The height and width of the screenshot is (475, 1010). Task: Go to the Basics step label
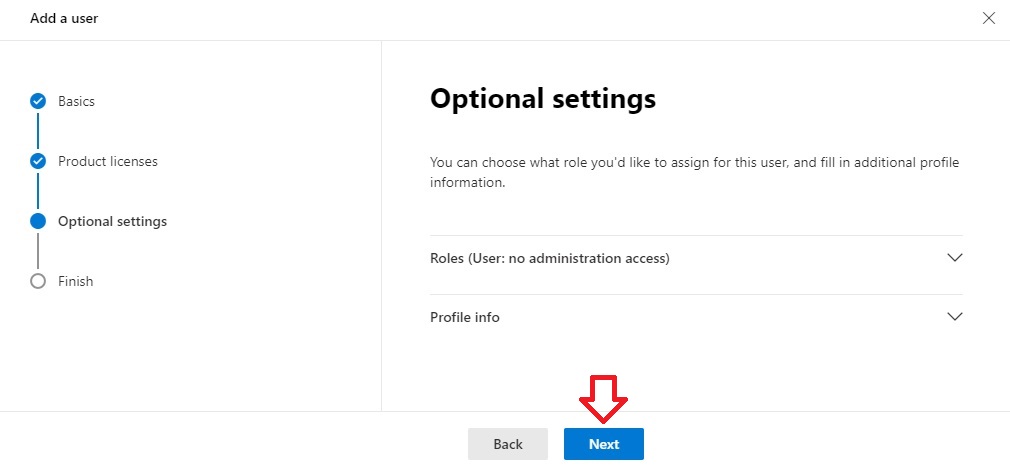(x=76, y=101)
